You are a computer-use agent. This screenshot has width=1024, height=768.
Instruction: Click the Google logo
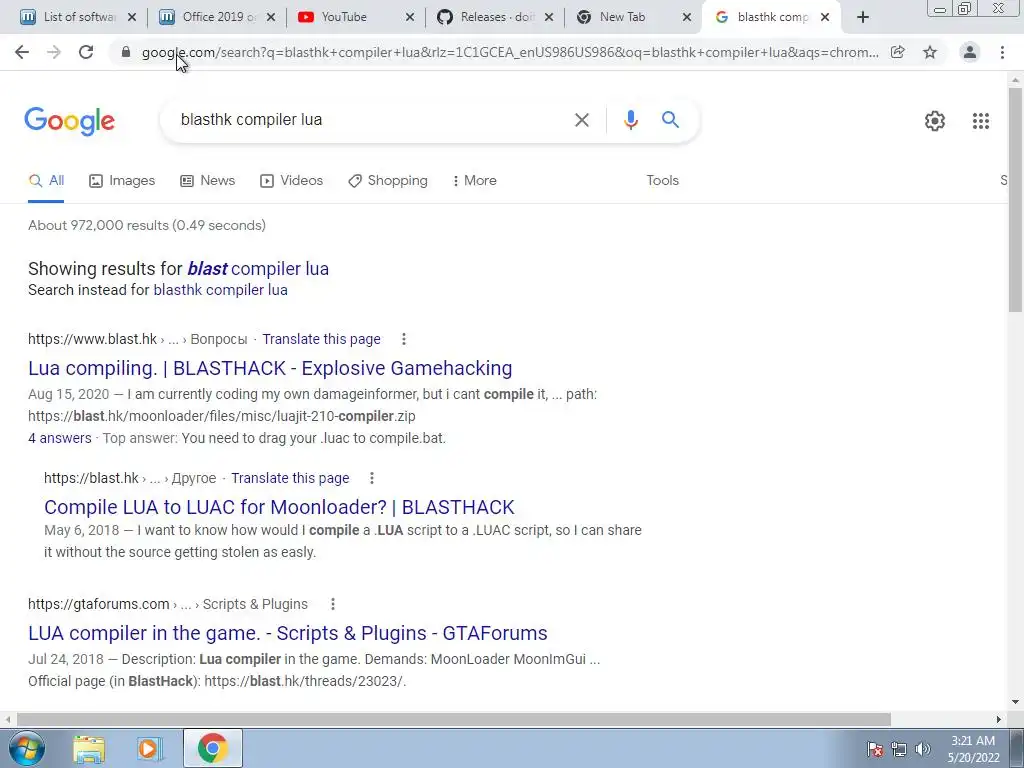click(70, 121)
